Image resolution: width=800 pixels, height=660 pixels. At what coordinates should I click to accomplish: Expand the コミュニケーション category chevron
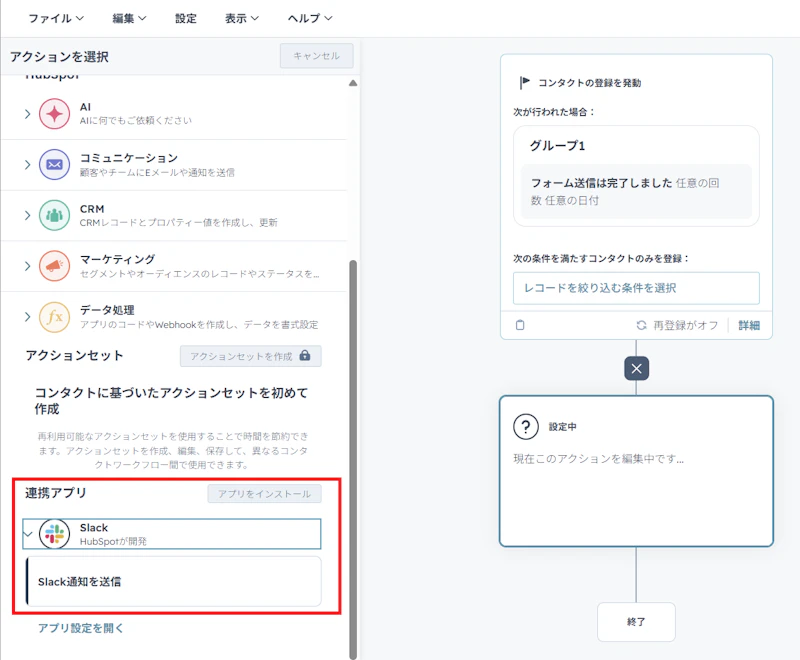tap(28, 164)
